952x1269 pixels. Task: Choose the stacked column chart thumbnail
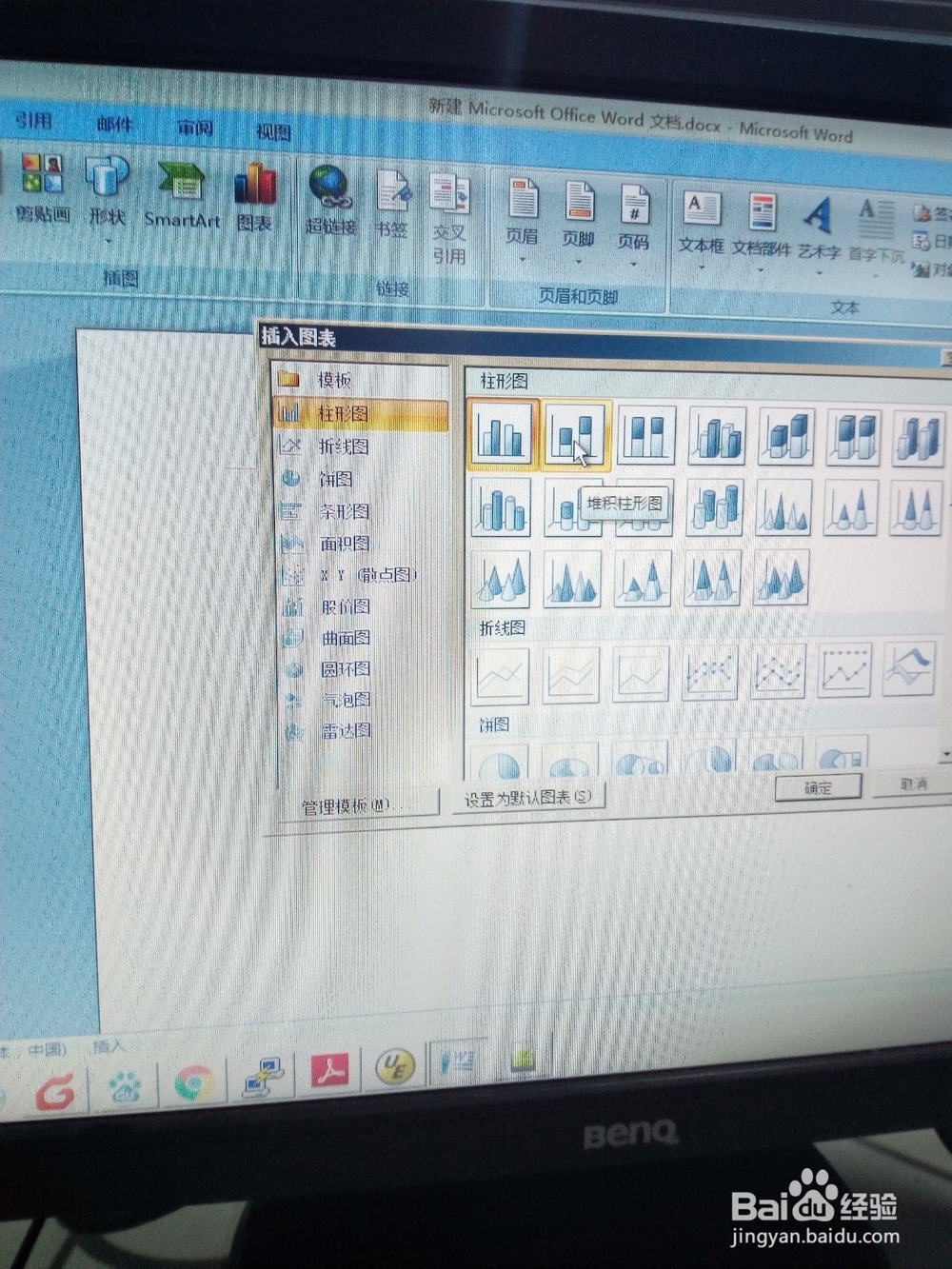[x=575, y=434]
